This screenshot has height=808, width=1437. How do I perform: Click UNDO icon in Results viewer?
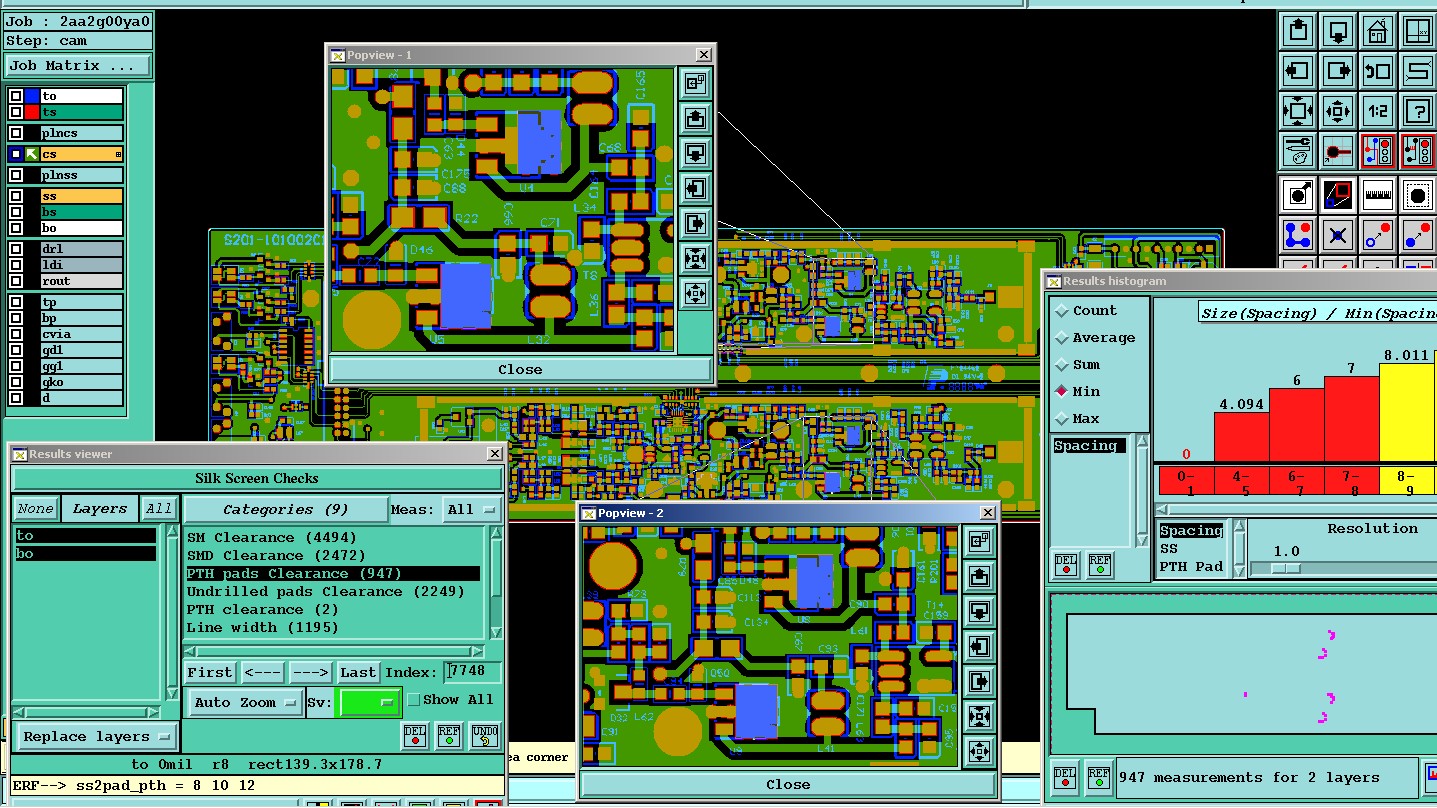(x=484, y=736)
